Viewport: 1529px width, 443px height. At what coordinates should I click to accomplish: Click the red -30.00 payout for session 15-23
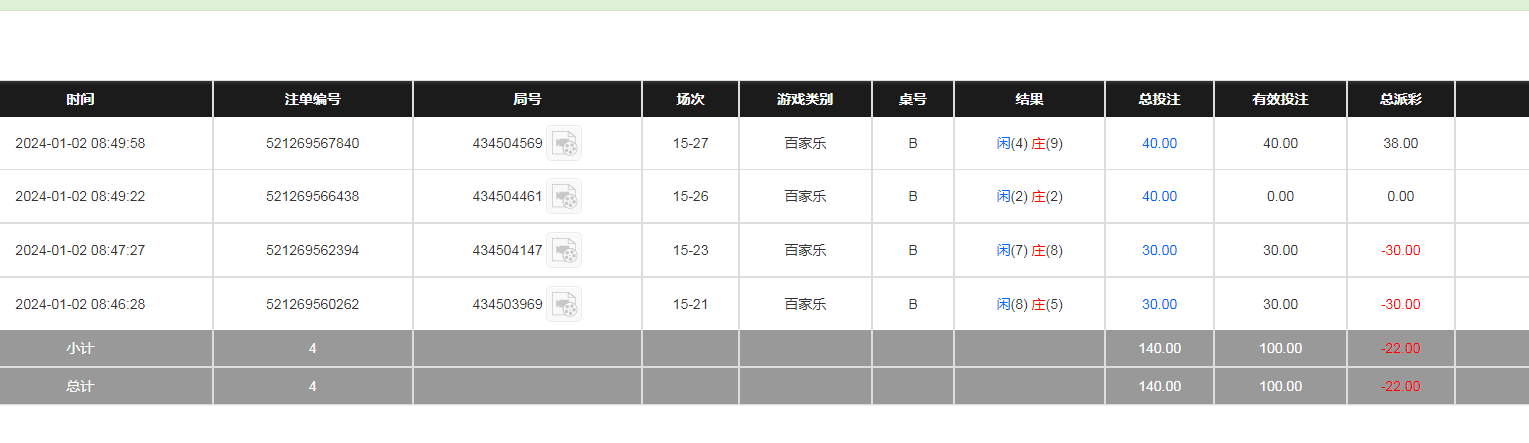(1400, 250)
